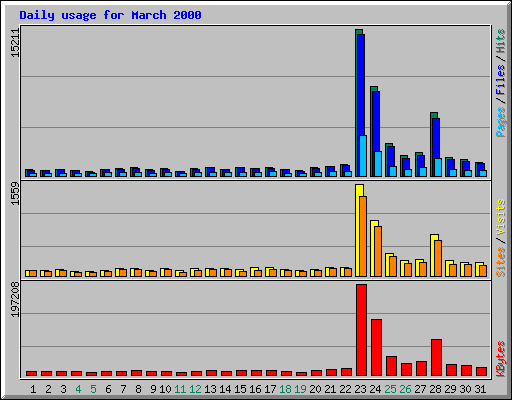
Task: Click day 23 on the x-axis
Action: (360, 389)
